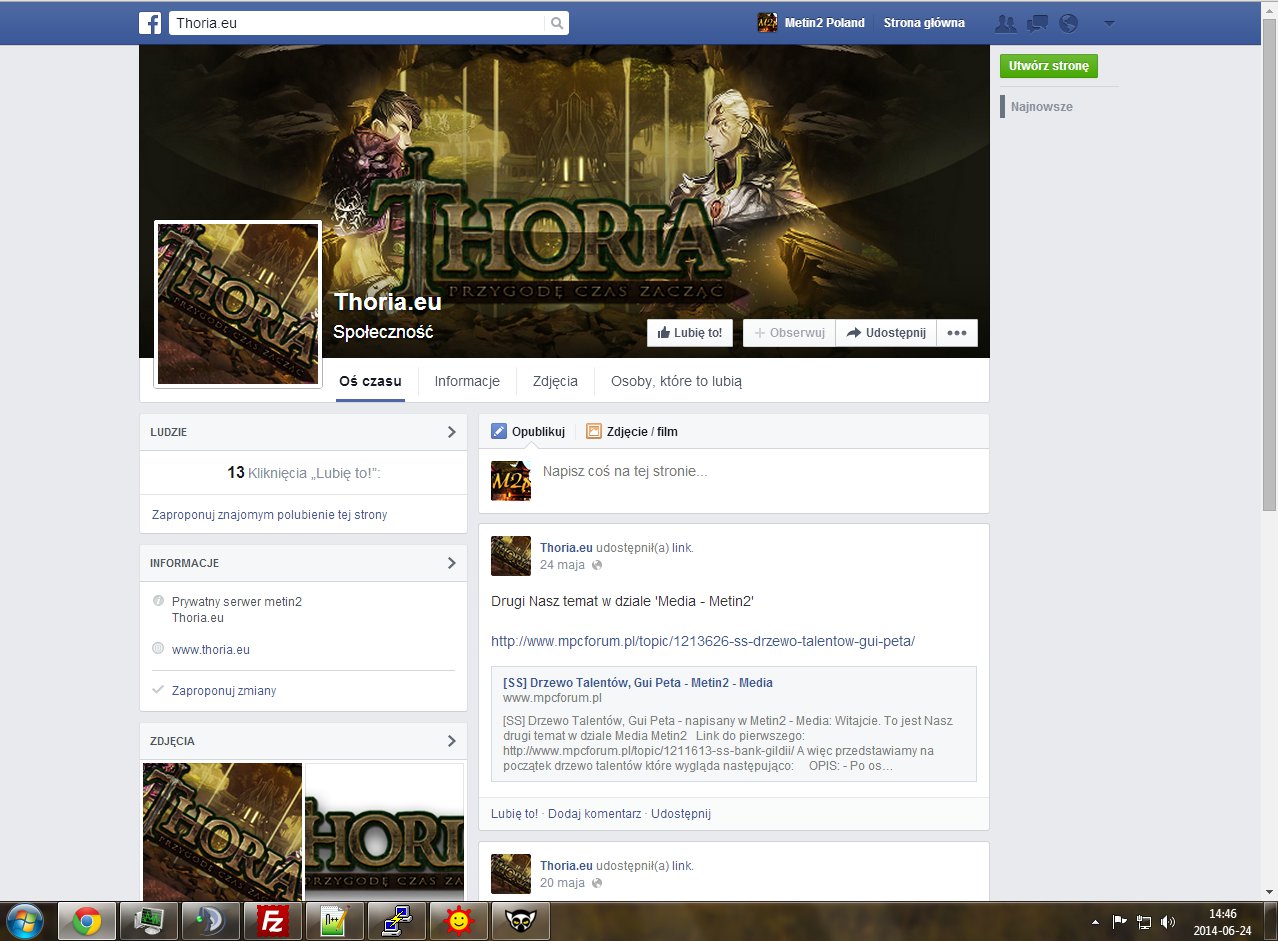Open Osoby, które to lubią tab
1278x941 pixels.
point(676,381)
